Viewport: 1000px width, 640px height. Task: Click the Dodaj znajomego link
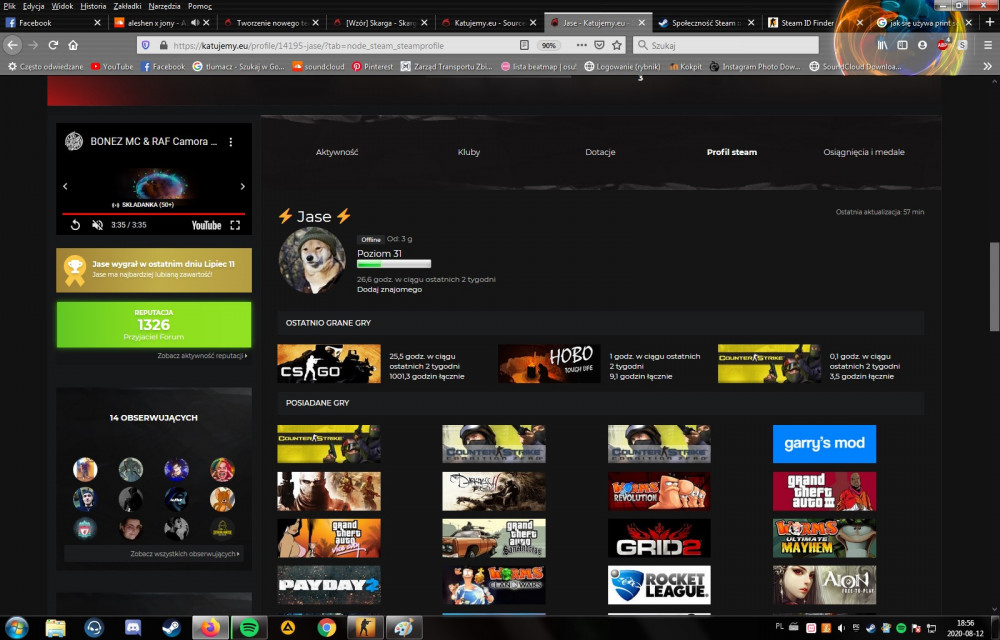[389, 289]
